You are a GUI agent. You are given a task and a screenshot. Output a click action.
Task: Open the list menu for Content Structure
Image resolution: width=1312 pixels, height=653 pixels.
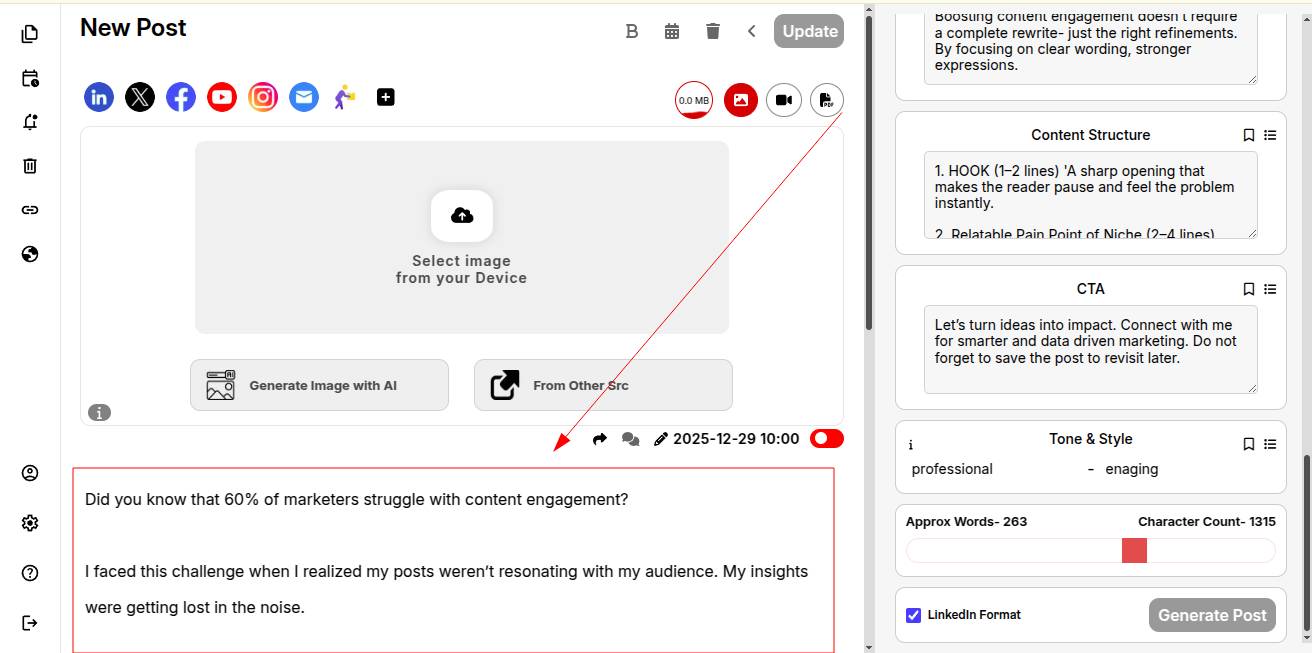1270,135
